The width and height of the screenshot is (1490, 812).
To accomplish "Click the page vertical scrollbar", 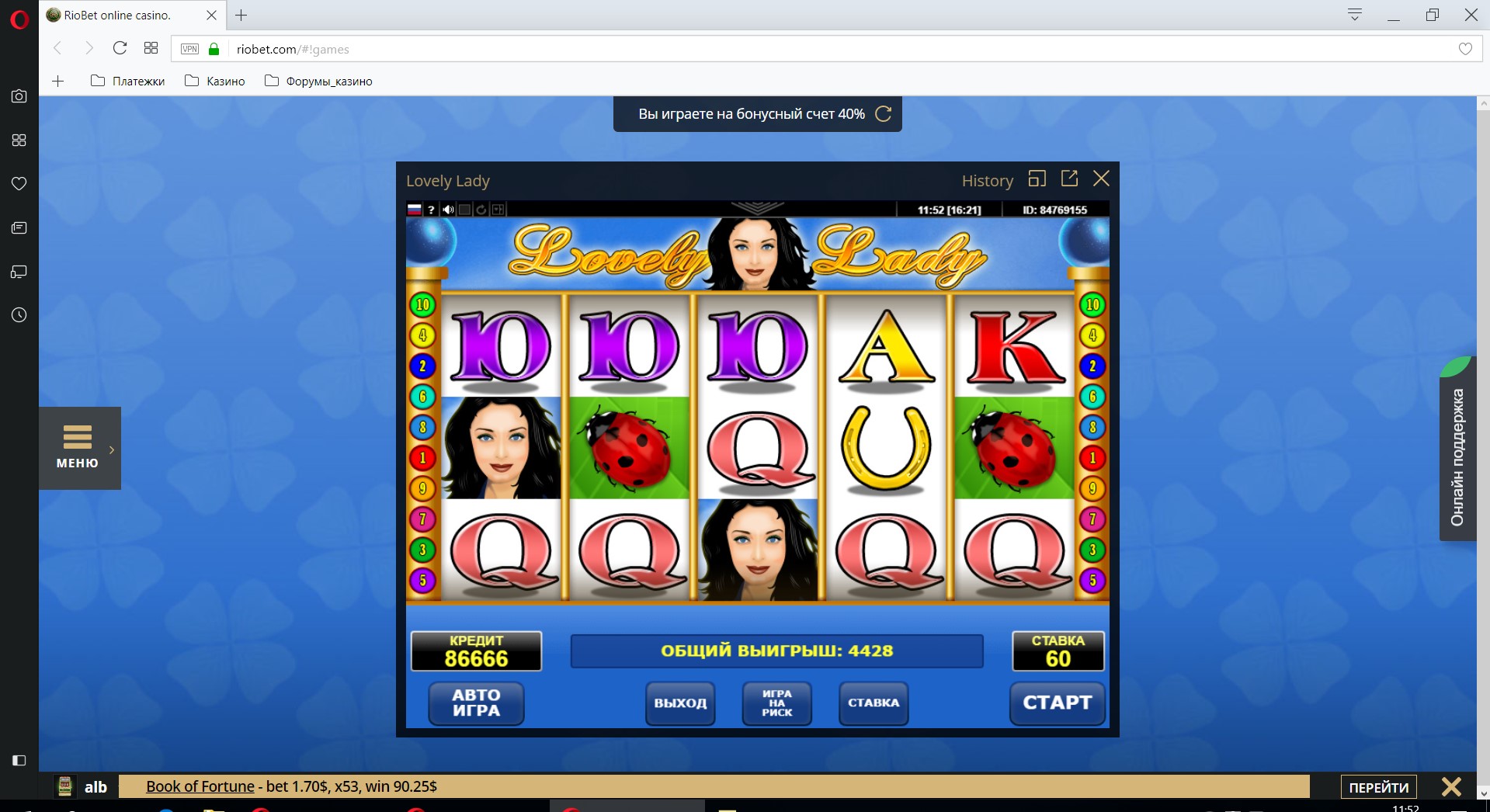I will click(1483, 447).
